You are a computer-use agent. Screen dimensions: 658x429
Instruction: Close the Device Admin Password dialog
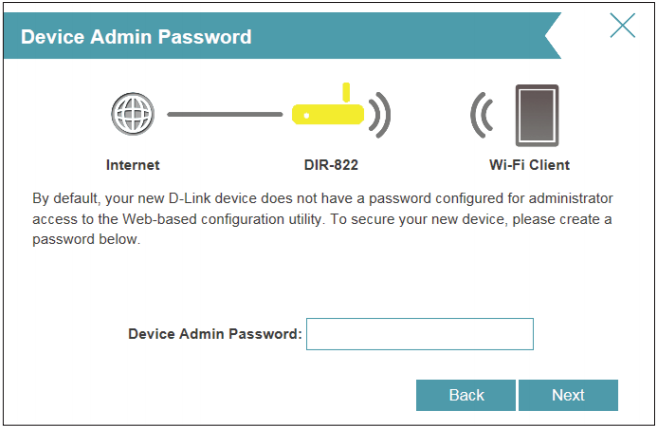pyautogui.click(x=622, y=27)
